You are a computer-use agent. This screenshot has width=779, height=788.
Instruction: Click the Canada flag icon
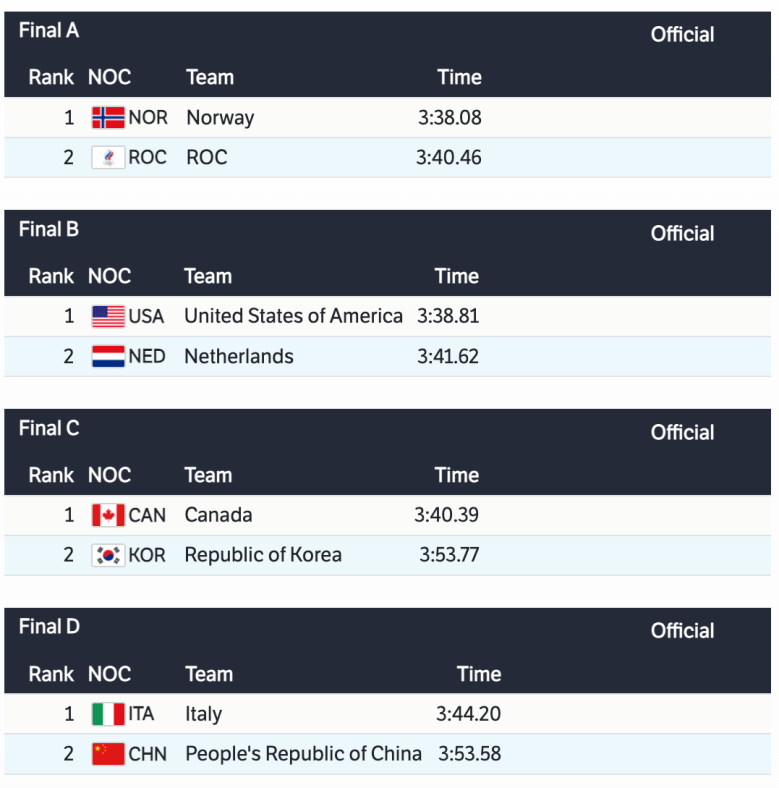point(108,516)
